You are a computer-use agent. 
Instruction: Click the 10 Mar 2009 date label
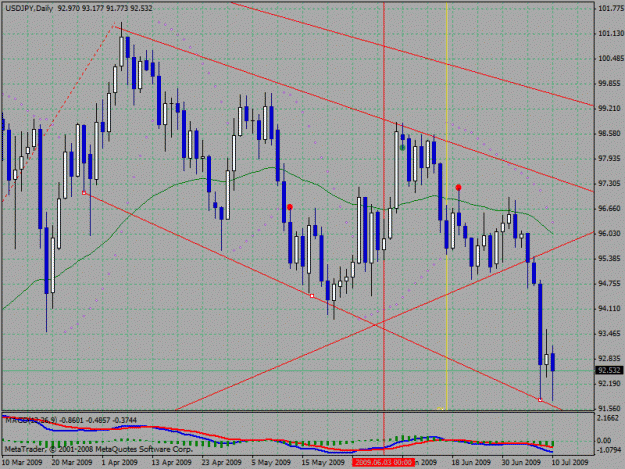pos(22,462)
